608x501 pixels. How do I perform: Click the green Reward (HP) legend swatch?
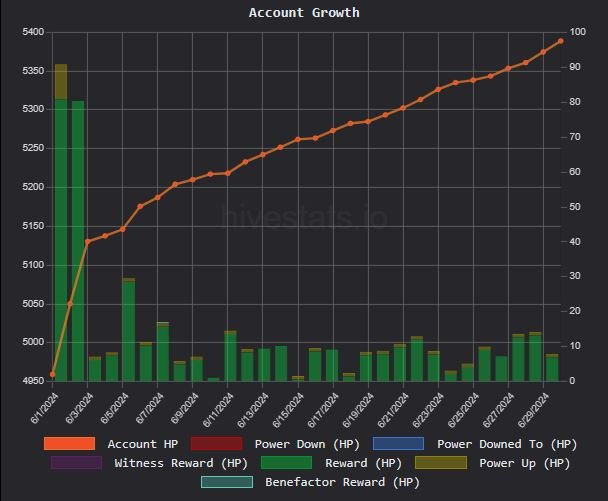pos(286,463)
